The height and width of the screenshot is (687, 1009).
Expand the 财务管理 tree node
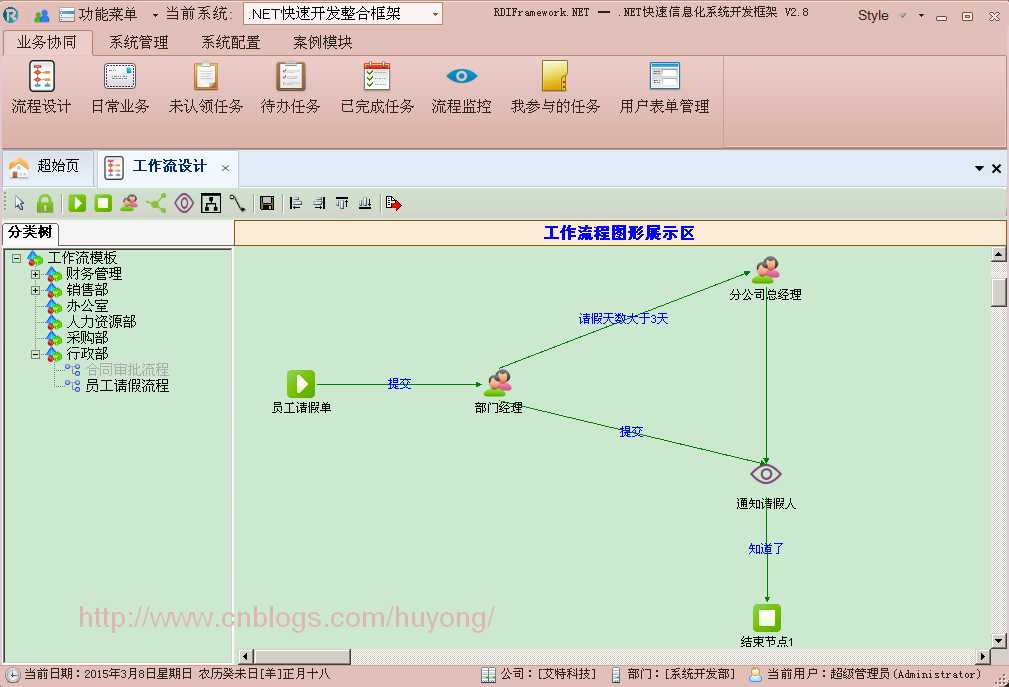click(x=35, y=274)
